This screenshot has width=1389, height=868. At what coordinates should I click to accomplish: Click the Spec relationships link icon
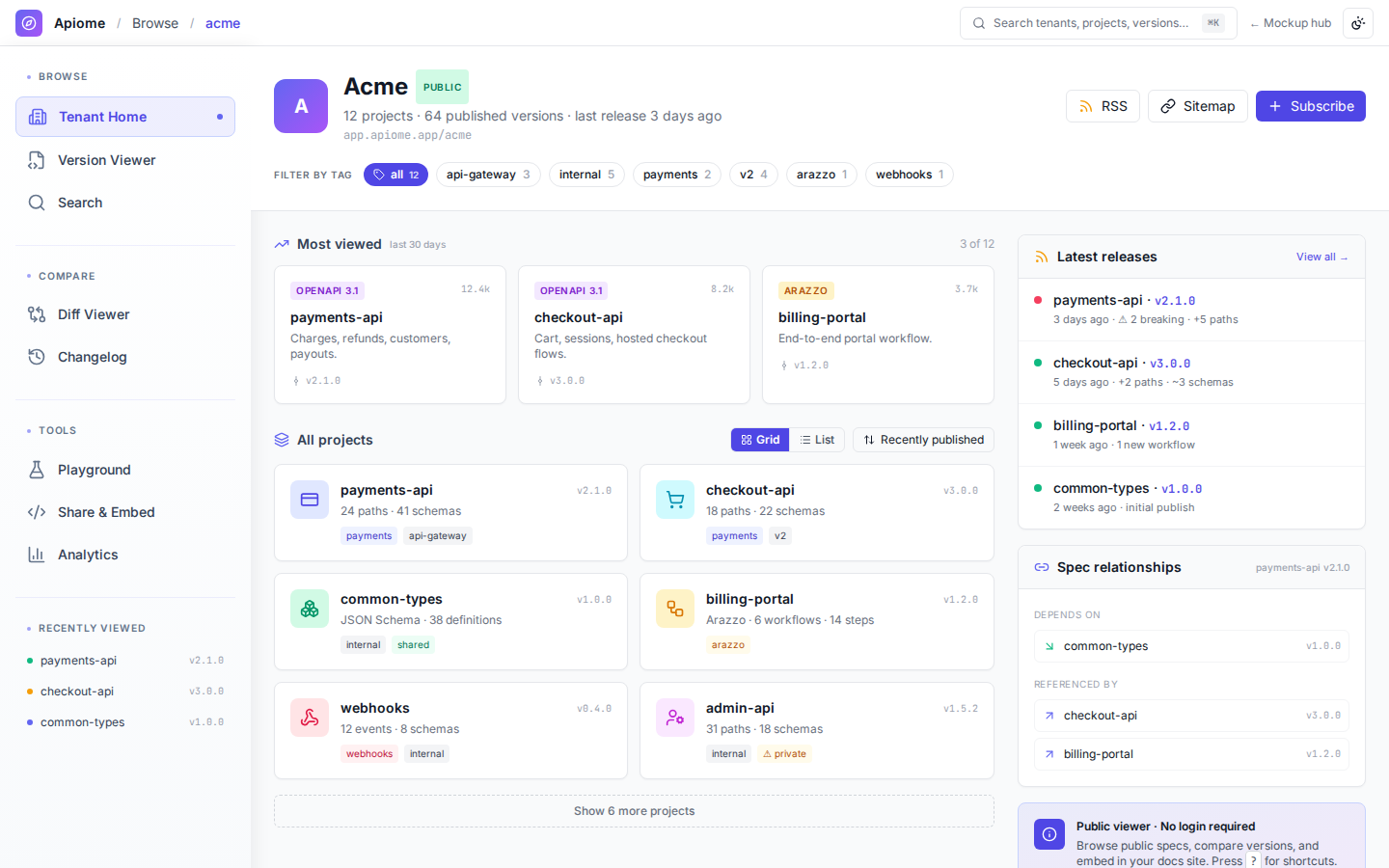pyautogui.click(x=1042, y=567)
